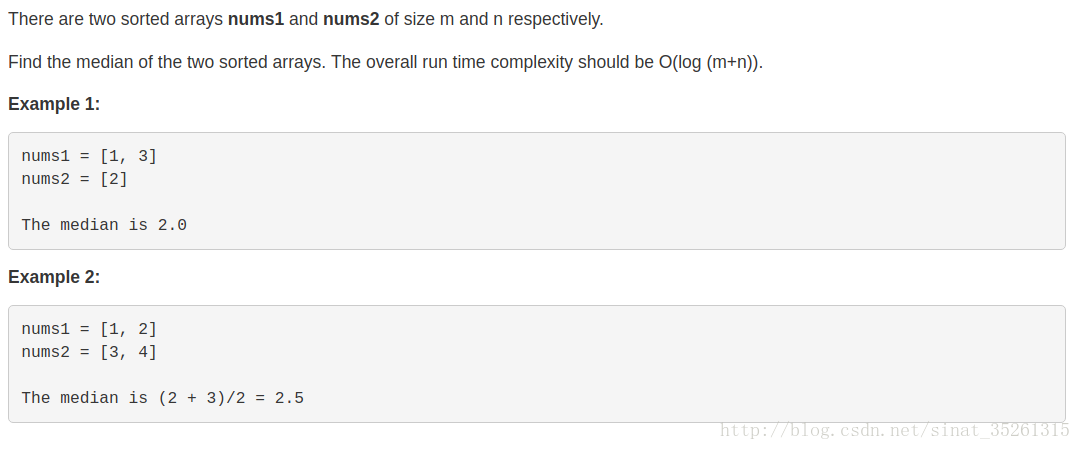Click the line 'The median is 2.0'

point(104,225)
